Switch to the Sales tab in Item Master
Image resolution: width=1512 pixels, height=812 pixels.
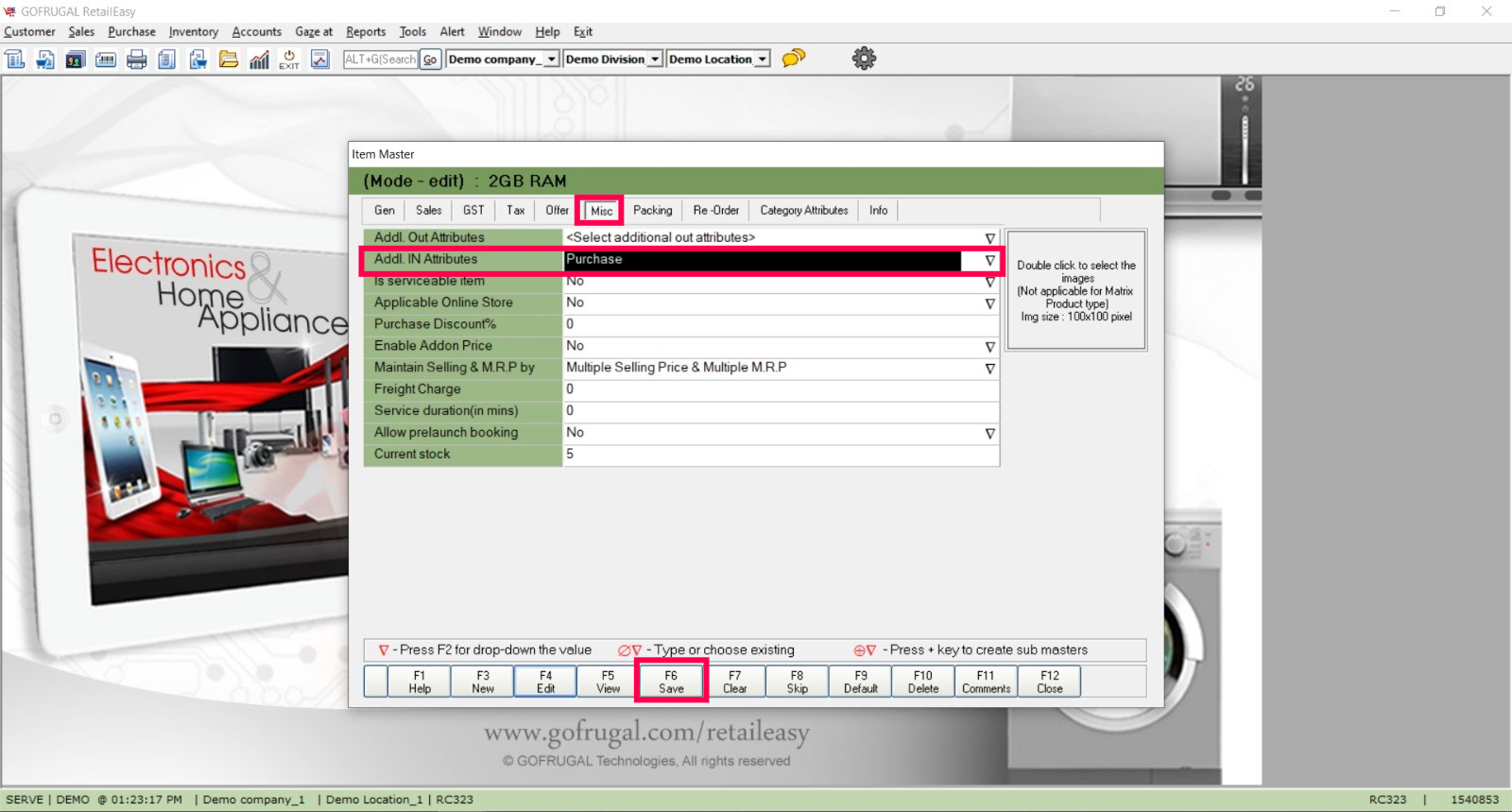[429, 211]
